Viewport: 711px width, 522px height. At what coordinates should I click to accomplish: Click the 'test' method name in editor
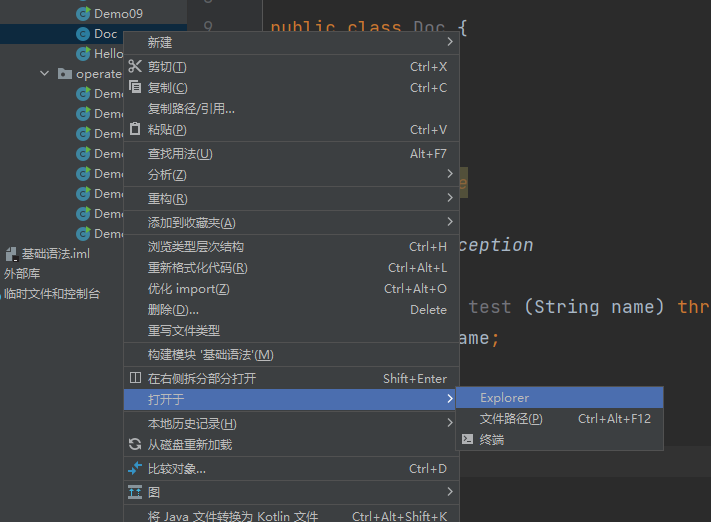click(x=490, y=307)
